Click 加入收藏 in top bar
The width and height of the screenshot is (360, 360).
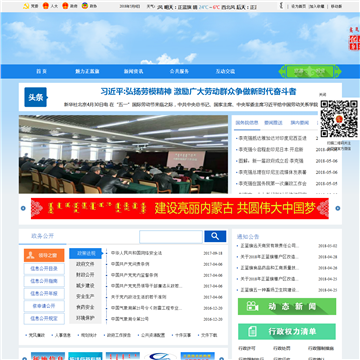(x=316, y=6)
